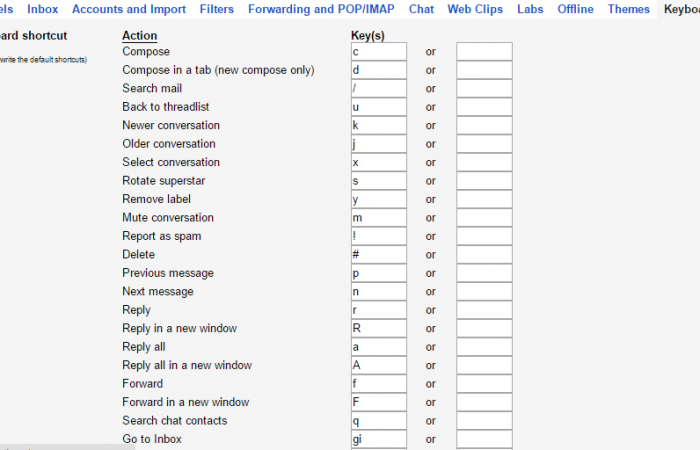Click the Go to Inbox key field
Viewport: 700px width, 450px height.
click(x=379, y=439)
